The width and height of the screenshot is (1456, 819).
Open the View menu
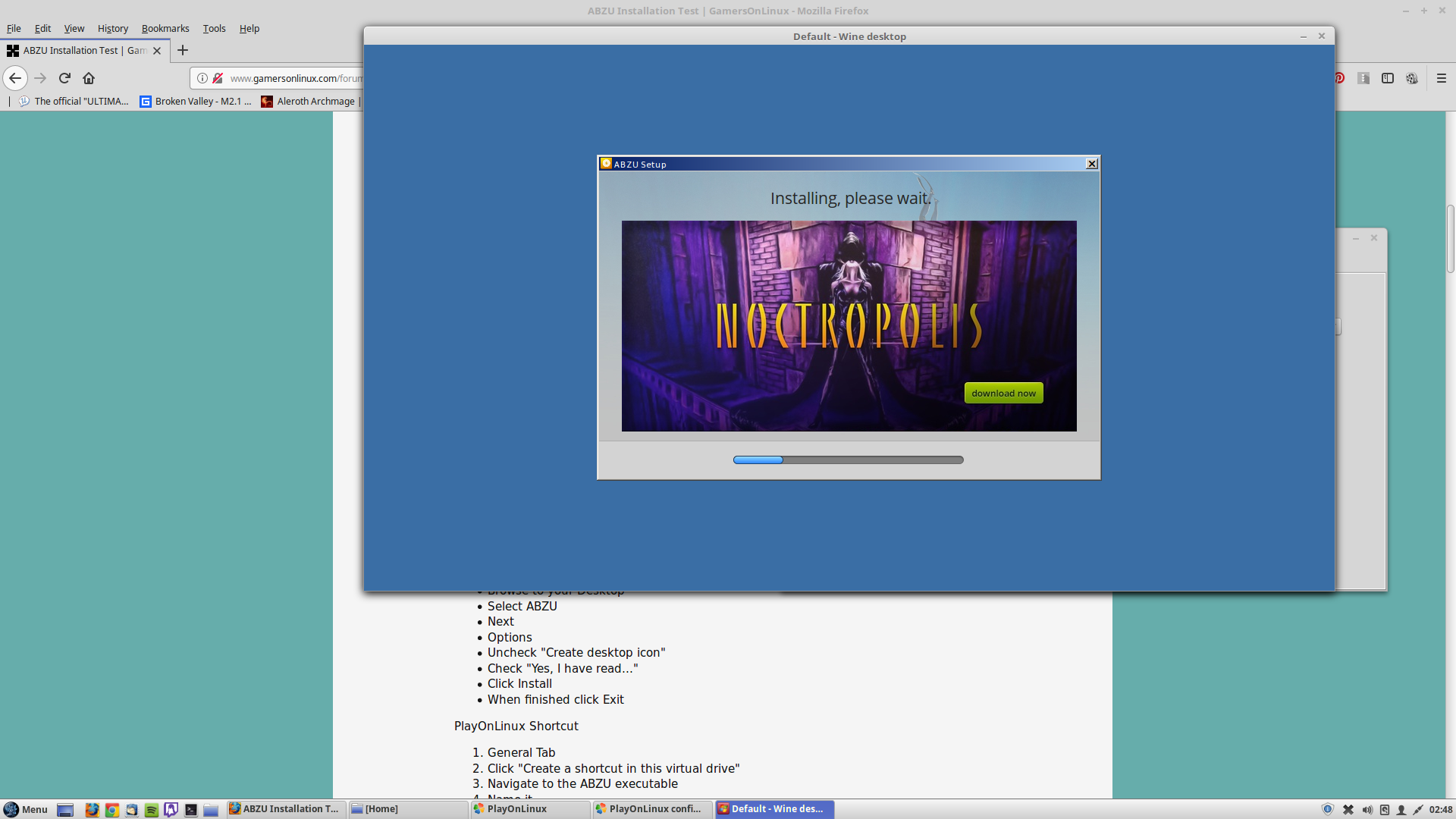coord(74,28)
